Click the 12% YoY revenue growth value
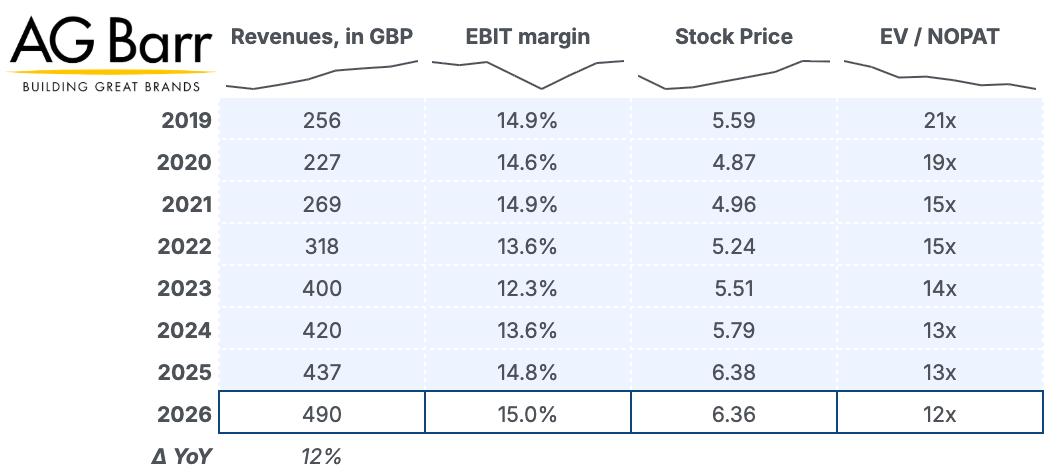Image resolution: width=1052 pixels, height=476 pixels. click(321, 457)
